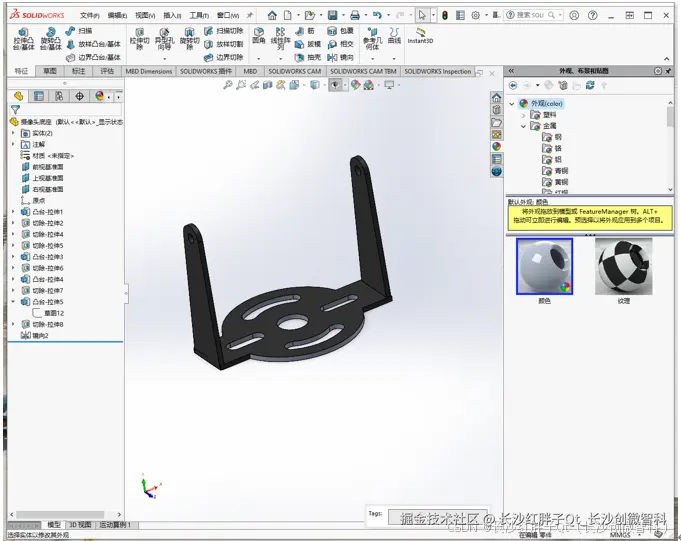Select the 拉伸凸台/基体 extrude boss tool

tap(23, 39)
